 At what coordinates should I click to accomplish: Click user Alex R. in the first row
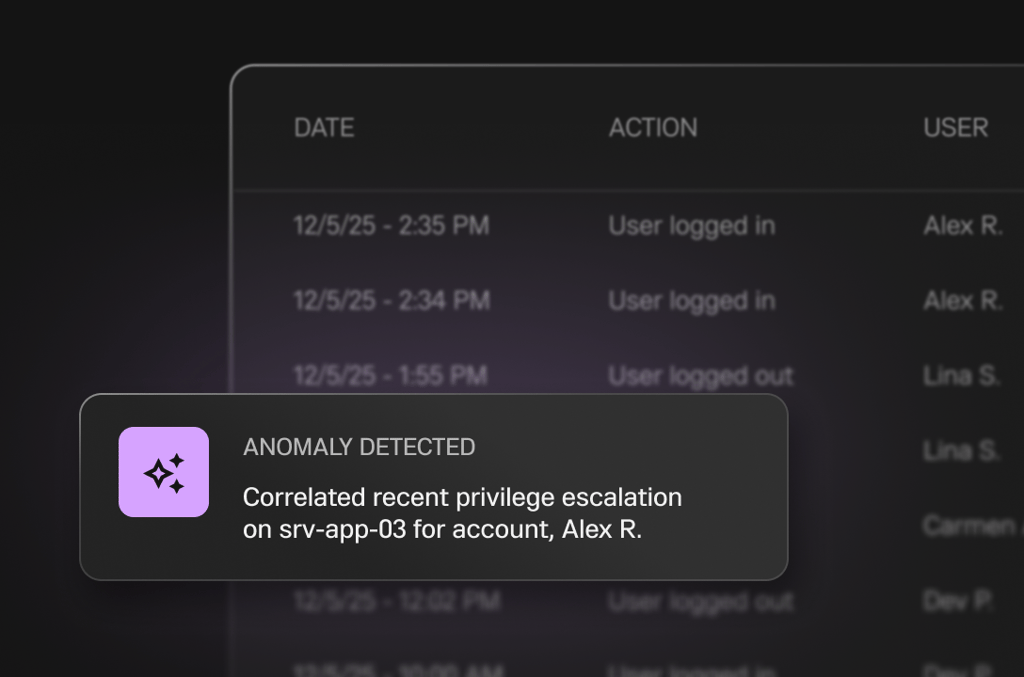962,226
